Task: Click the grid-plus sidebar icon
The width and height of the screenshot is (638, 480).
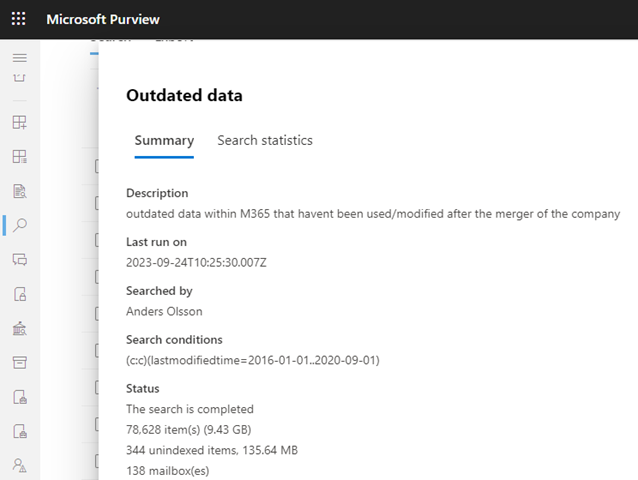Action: click(19, 122)
